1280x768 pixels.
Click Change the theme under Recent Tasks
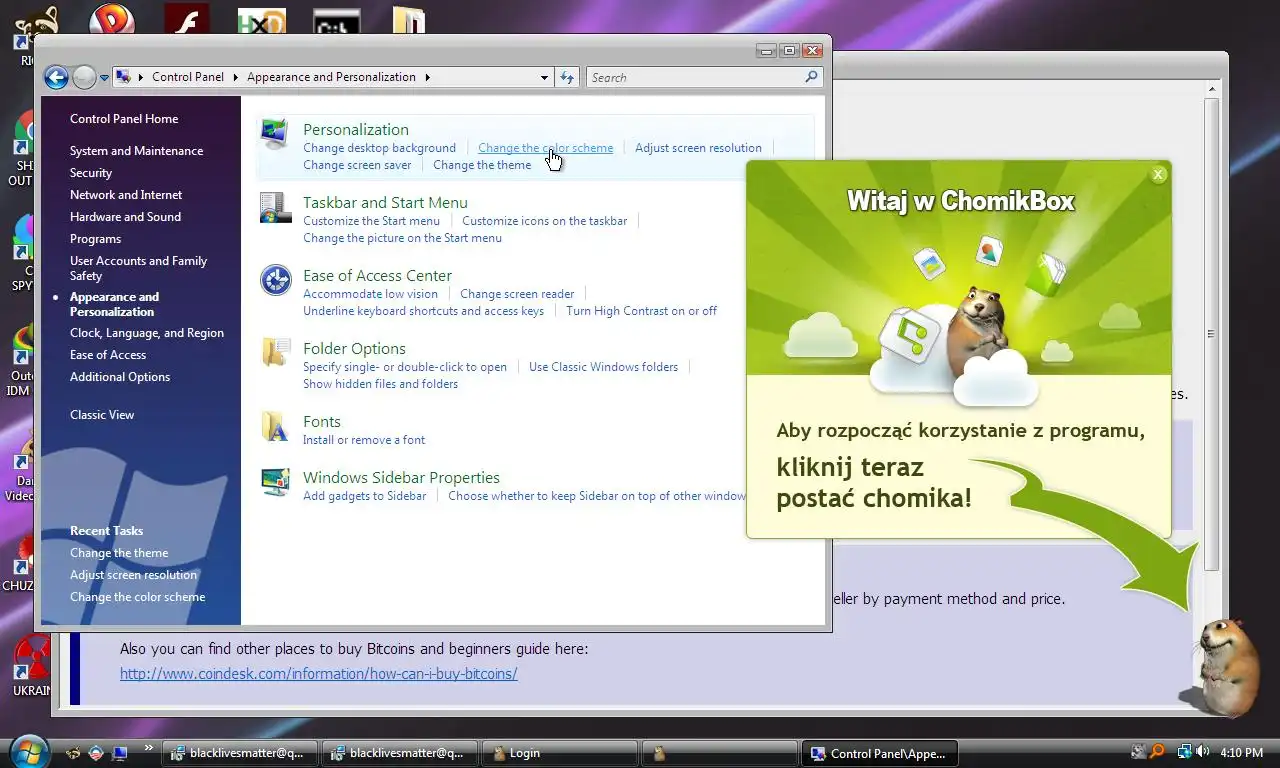coord(119,553)
